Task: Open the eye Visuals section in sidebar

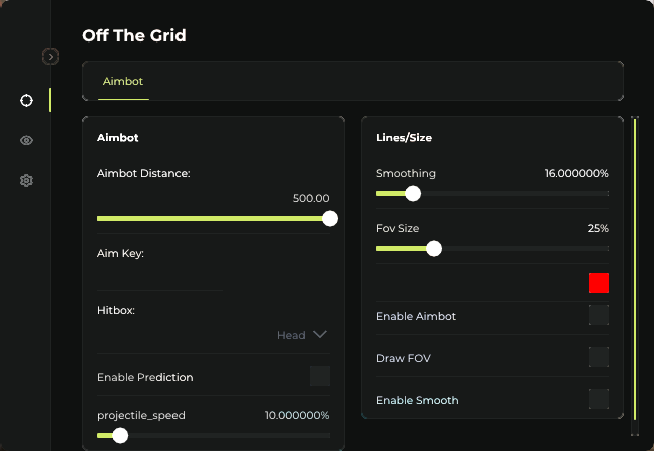Action: tap(26, 140)
